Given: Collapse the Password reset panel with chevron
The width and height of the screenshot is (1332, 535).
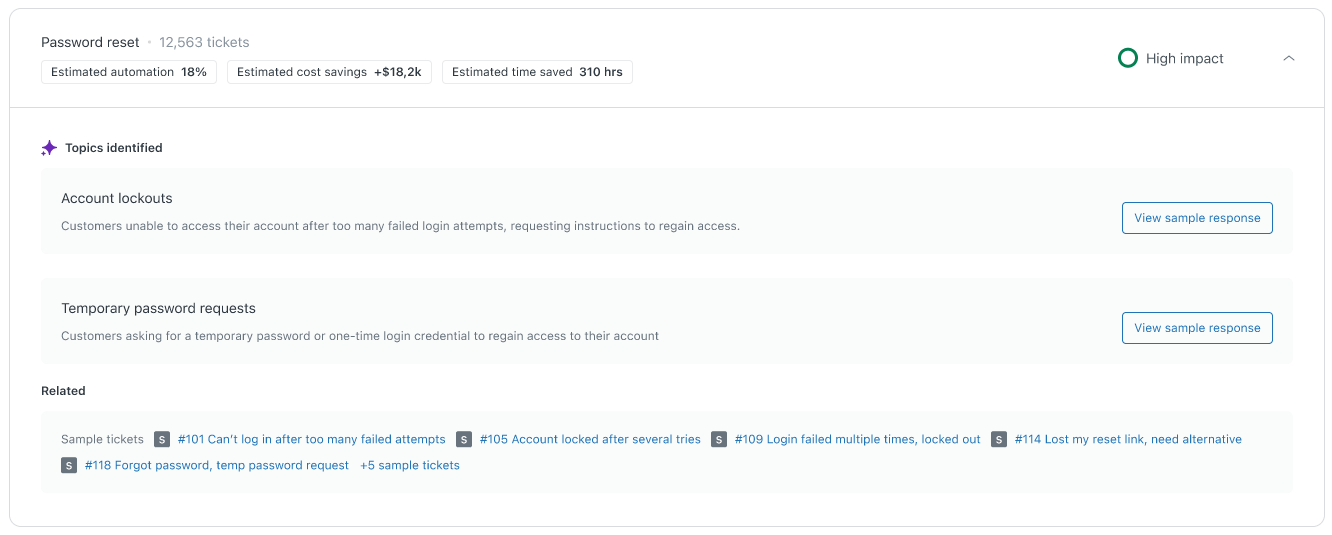Looking at the screenshot, I should (x=1289, y=59).
